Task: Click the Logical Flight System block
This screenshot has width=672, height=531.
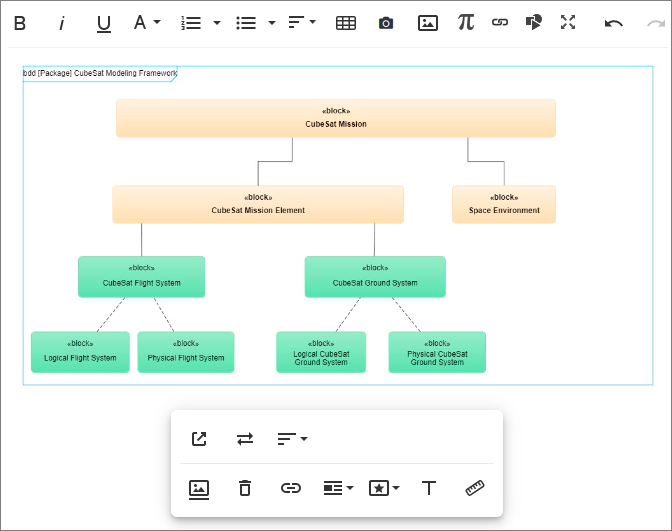Action: [80, 352]
